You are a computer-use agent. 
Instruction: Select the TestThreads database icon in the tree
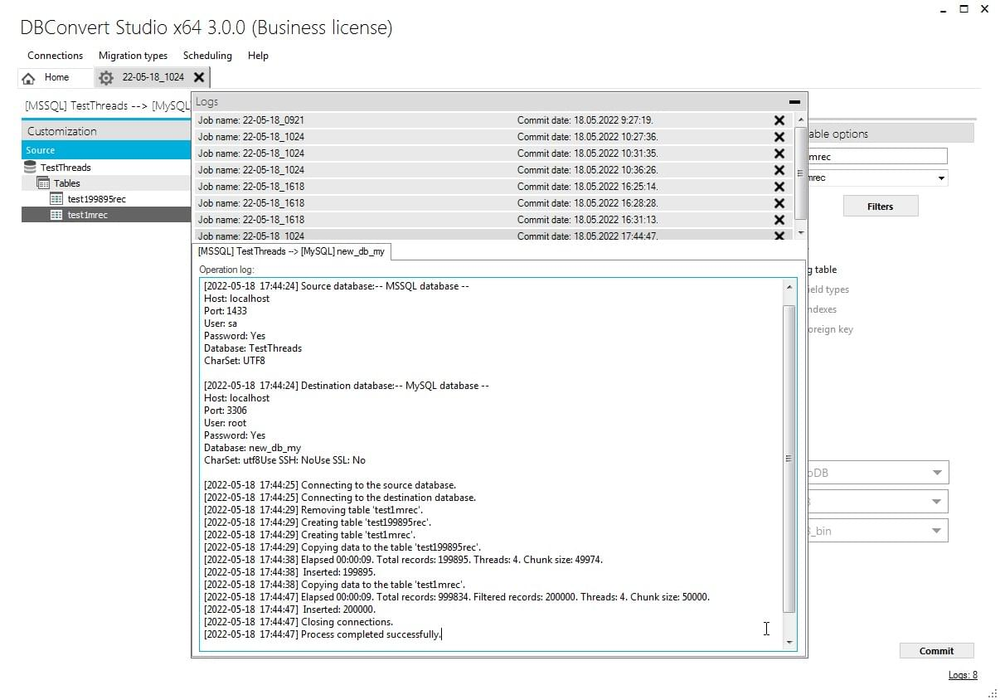pos(31,168)
